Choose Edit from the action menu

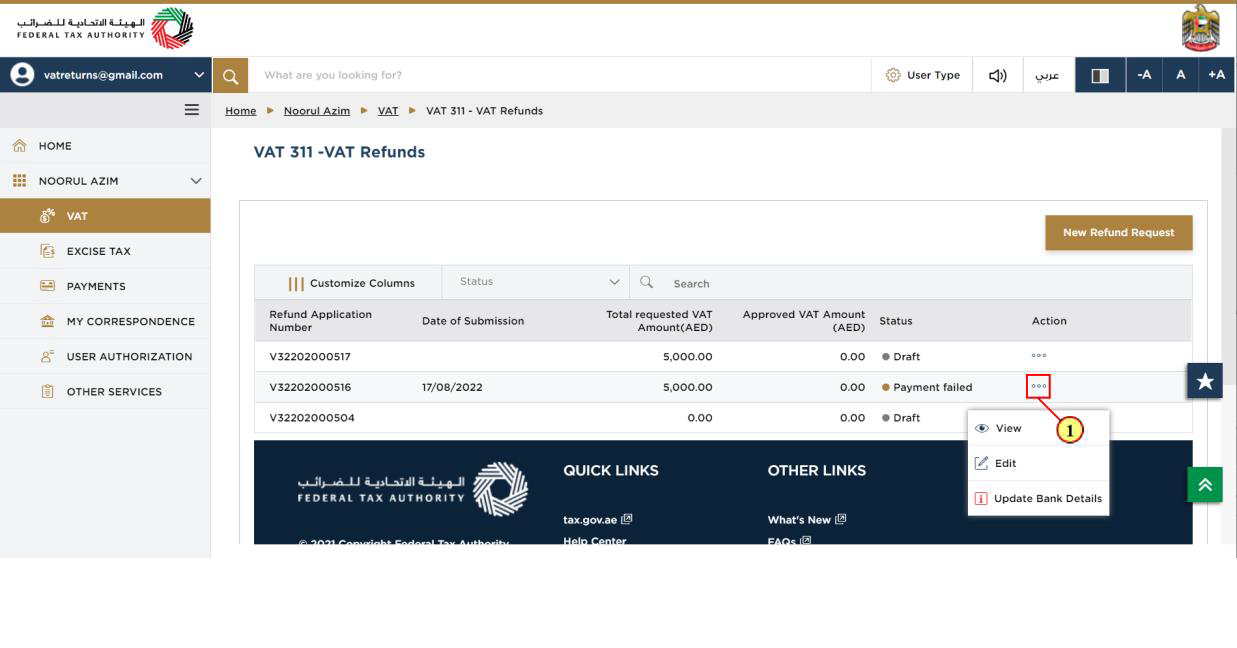1038,463
